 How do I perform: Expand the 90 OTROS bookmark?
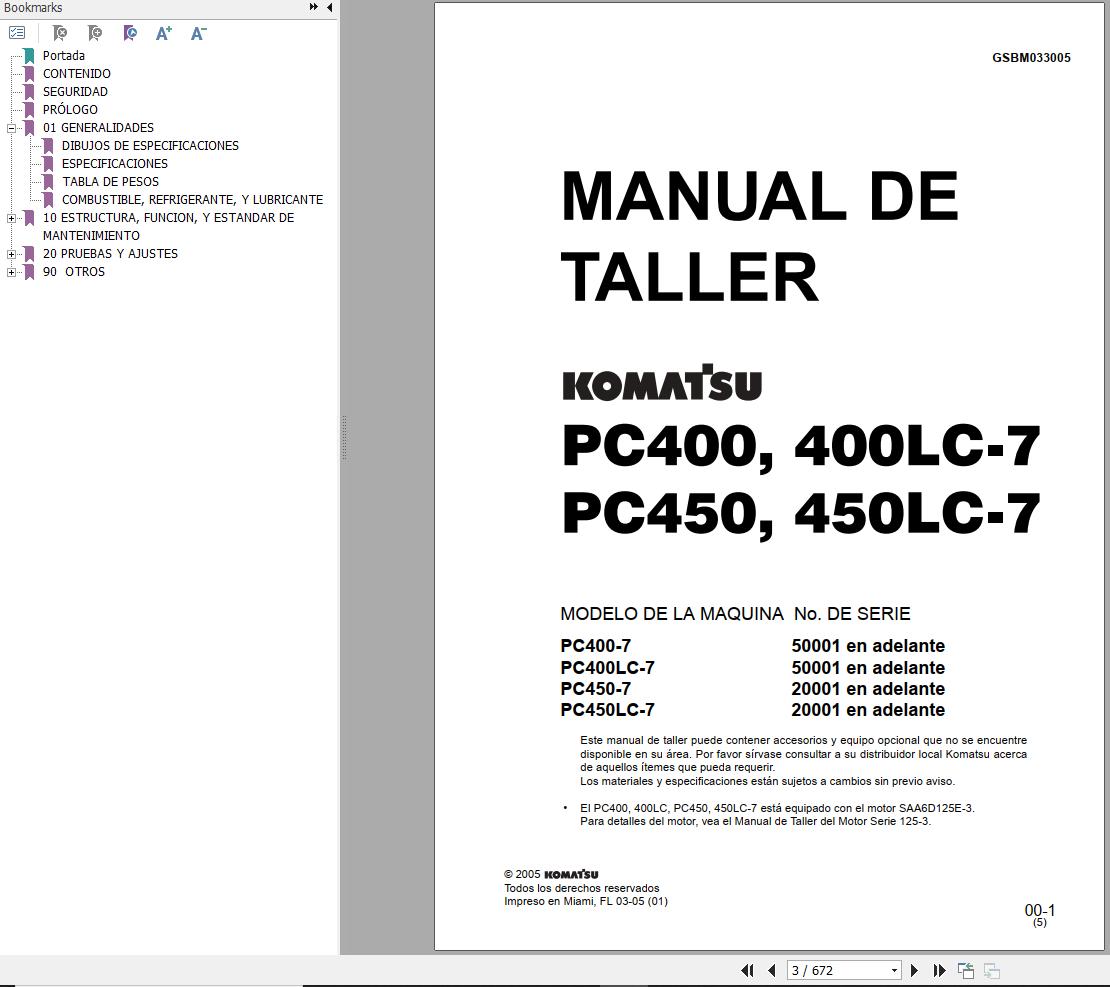11,272
